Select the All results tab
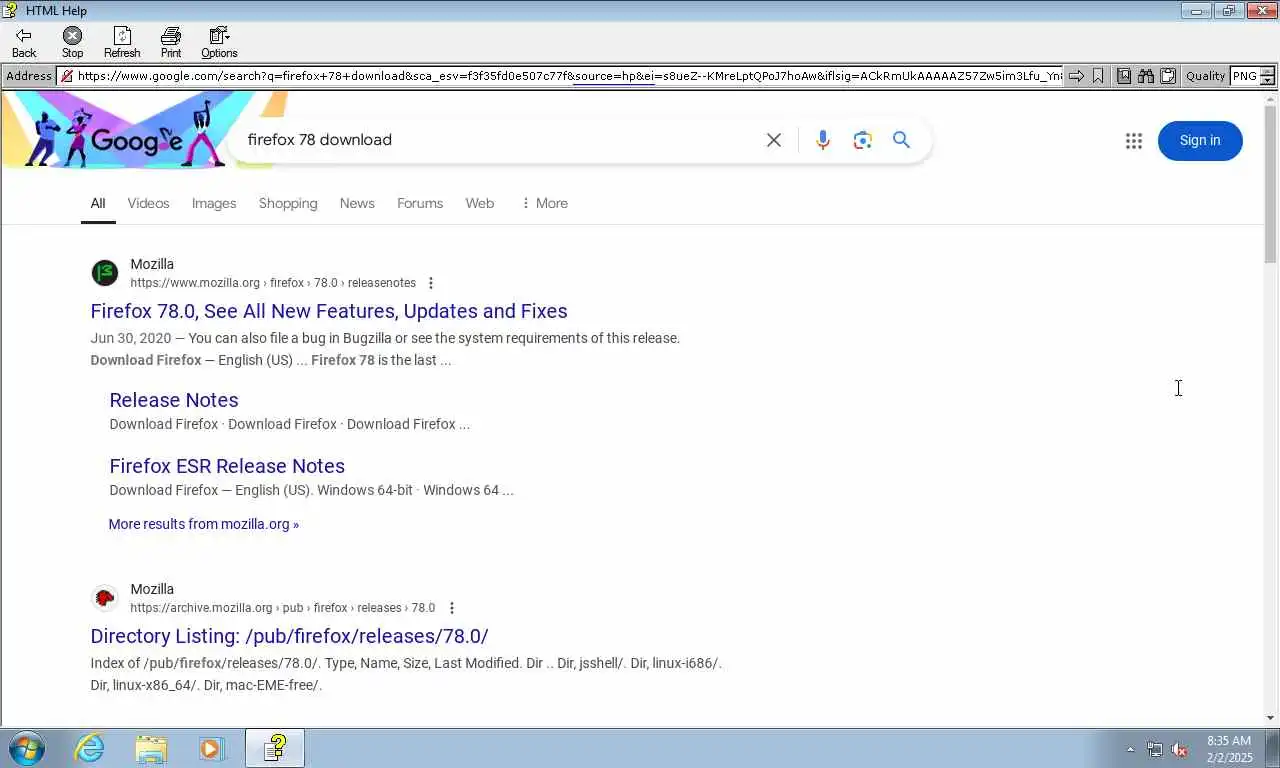1280x768 pixels. click(x=97, y=204)
